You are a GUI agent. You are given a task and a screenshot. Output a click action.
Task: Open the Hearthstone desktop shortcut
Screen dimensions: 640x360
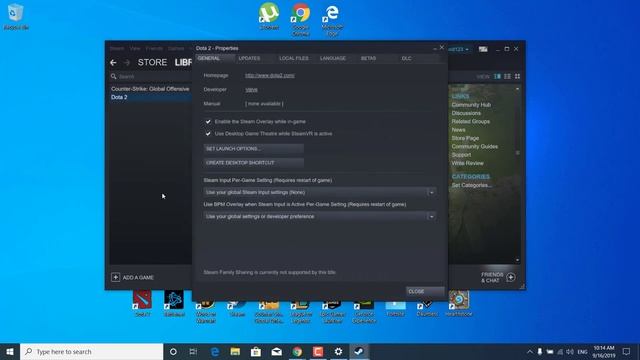pos(459,303)
